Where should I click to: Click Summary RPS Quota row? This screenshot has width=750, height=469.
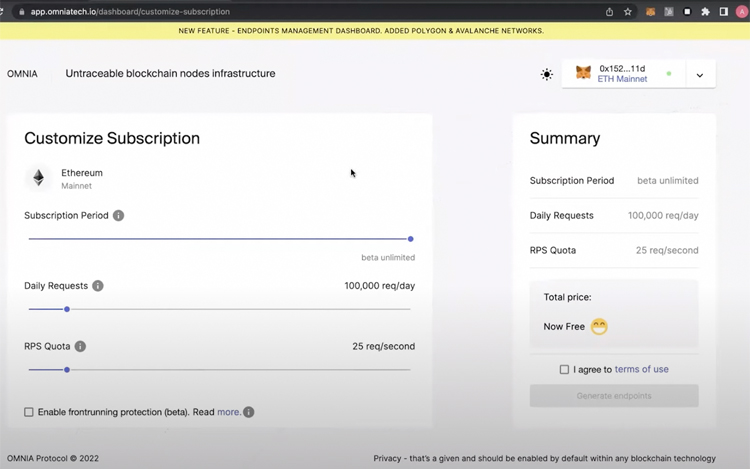coord(614,251)
